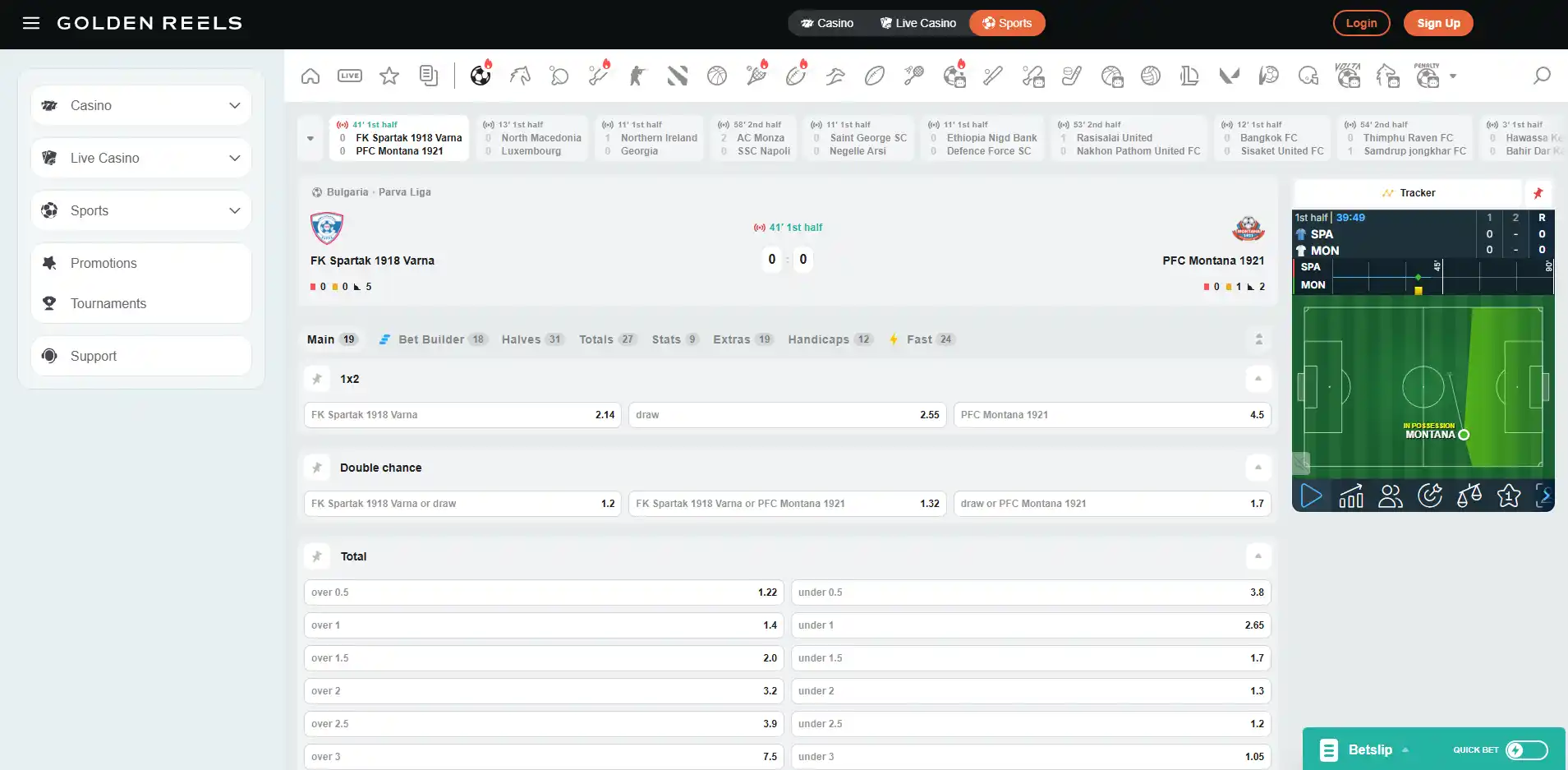1568x770 pixels.
Task: Mute the tracker sound icon
Action: coord(1300,463)
